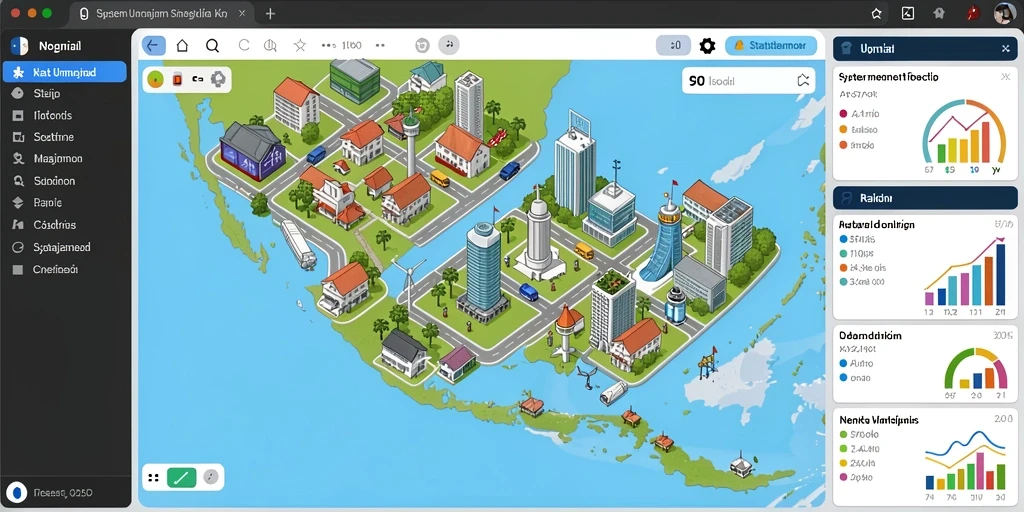
Task: Click the toolbar three-dots menu before 1l60
Action: [x=328, y=46]
